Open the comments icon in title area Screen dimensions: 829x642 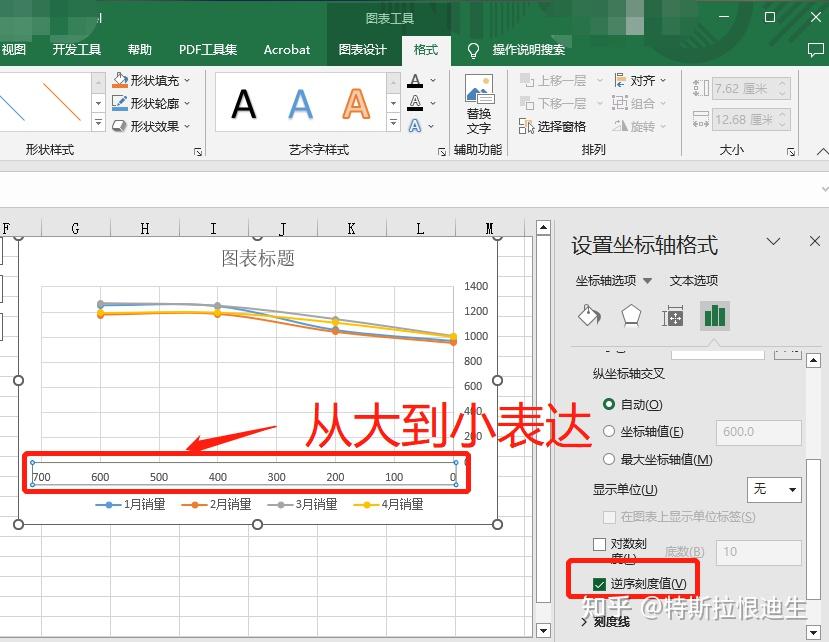tap(816, 50)
